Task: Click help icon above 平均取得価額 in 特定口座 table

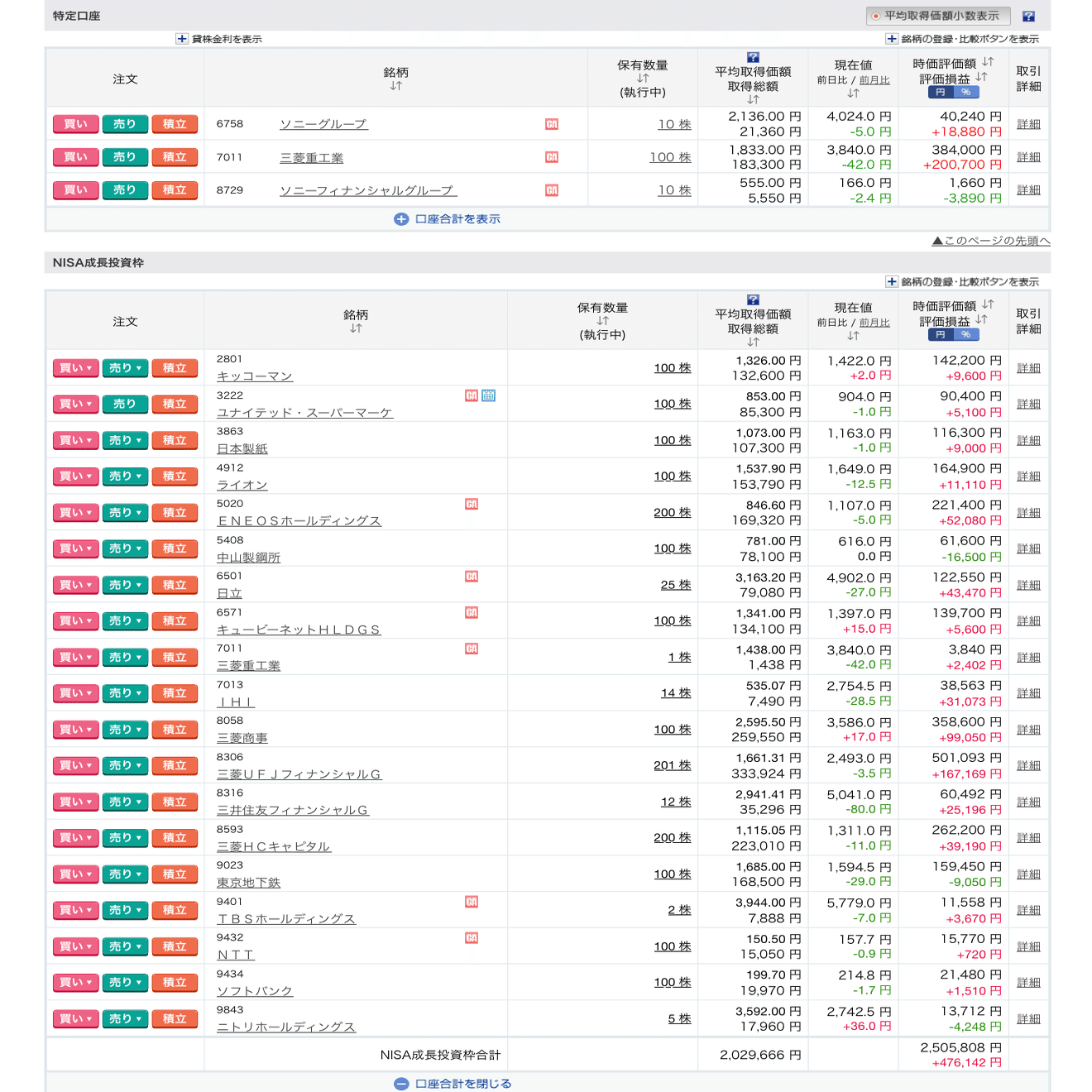Action: point(753,57)
